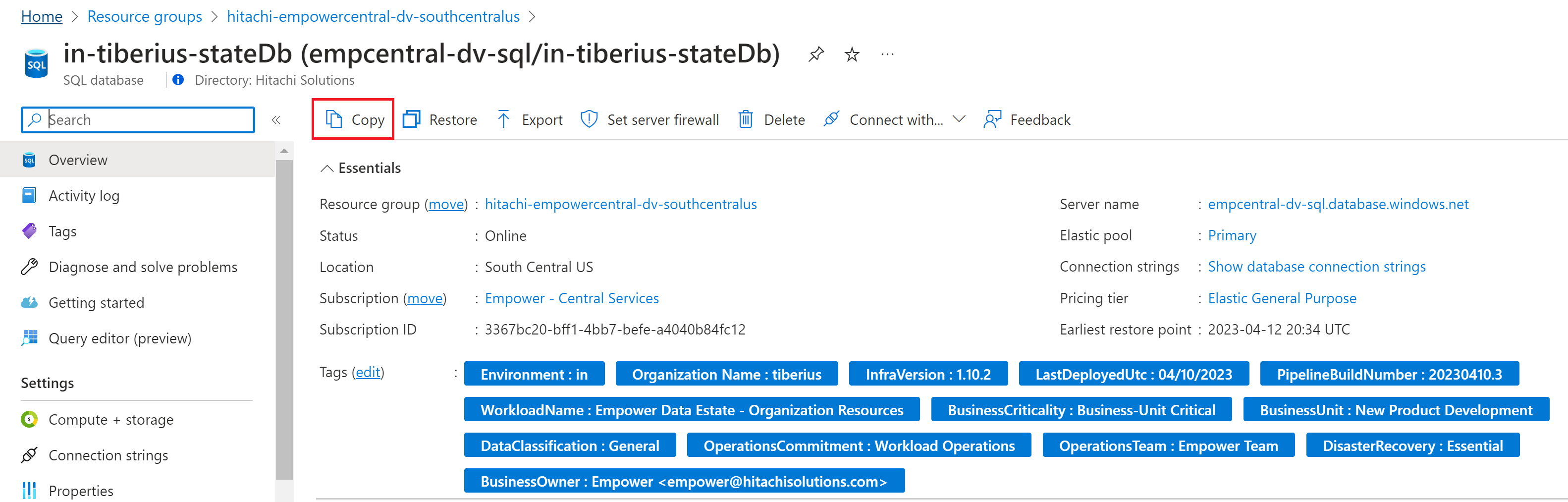Mark the database as favorite star
Viewport: 1568px width, 502px height.
point(852,54)
